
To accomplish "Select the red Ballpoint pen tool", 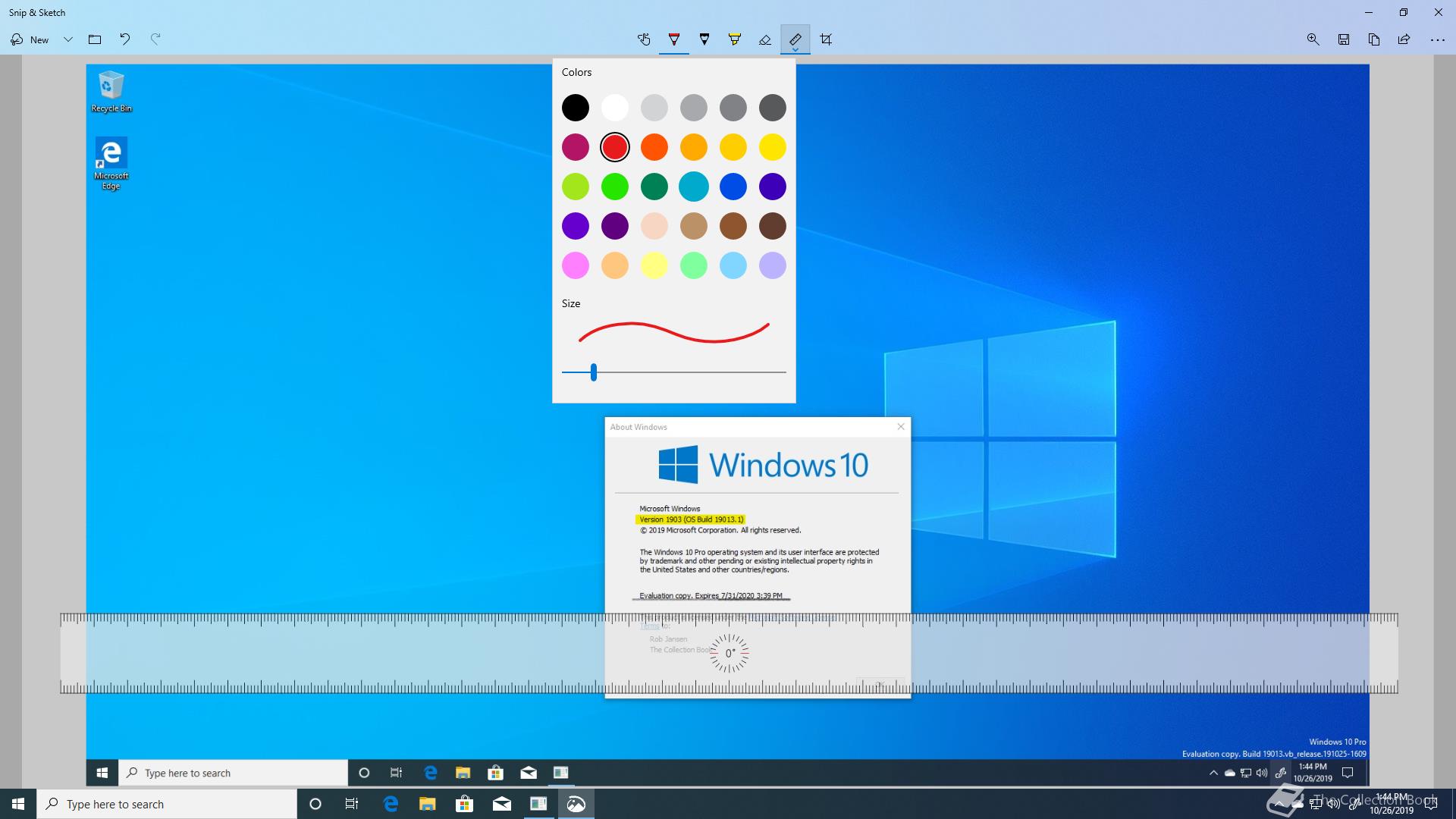I will pos(674,39).
